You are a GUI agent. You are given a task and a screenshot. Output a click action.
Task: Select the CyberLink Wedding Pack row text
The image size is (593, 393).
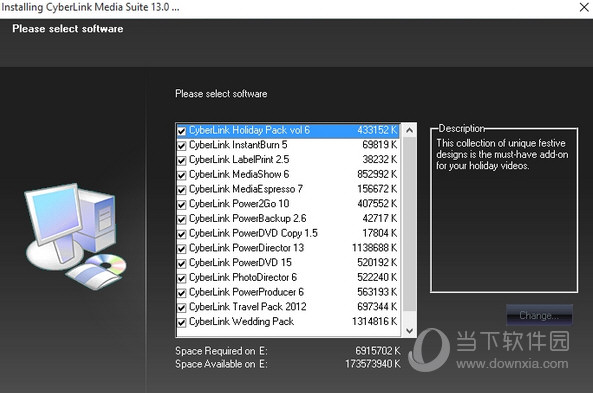tap(241, 322)
